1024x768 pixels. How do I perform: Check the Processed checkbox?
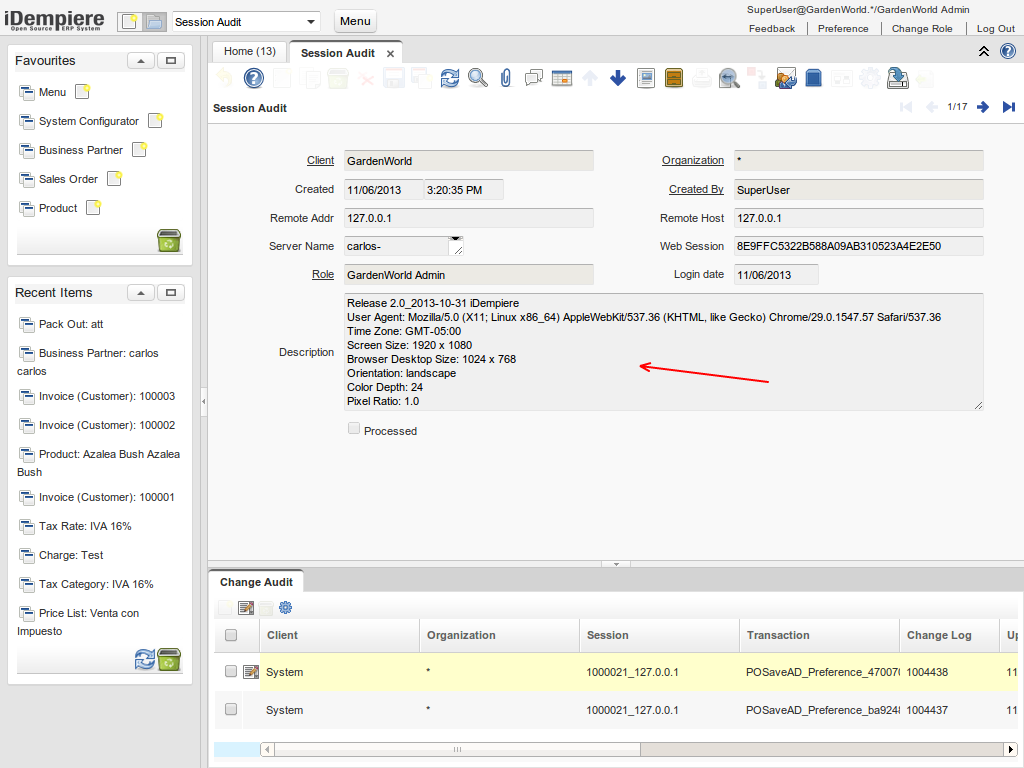click(x=353, y=428)
